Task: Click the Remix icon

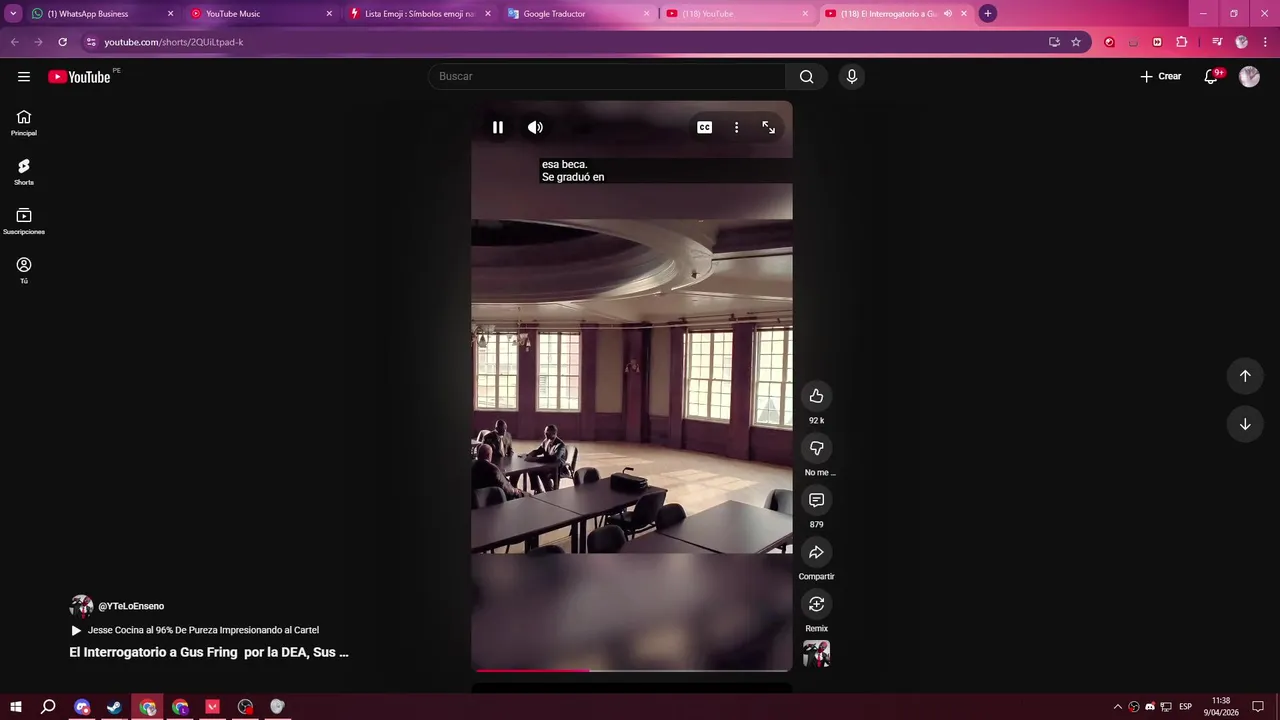Action: point(817,604)
